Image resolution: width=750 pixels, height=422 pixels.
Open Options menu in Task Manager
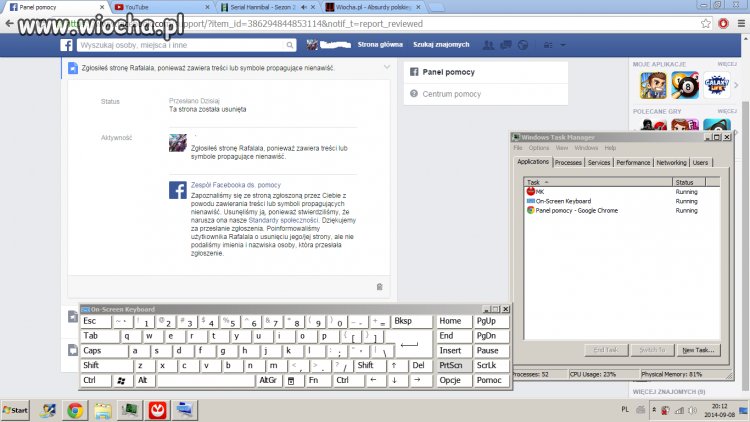pos(539,148)
